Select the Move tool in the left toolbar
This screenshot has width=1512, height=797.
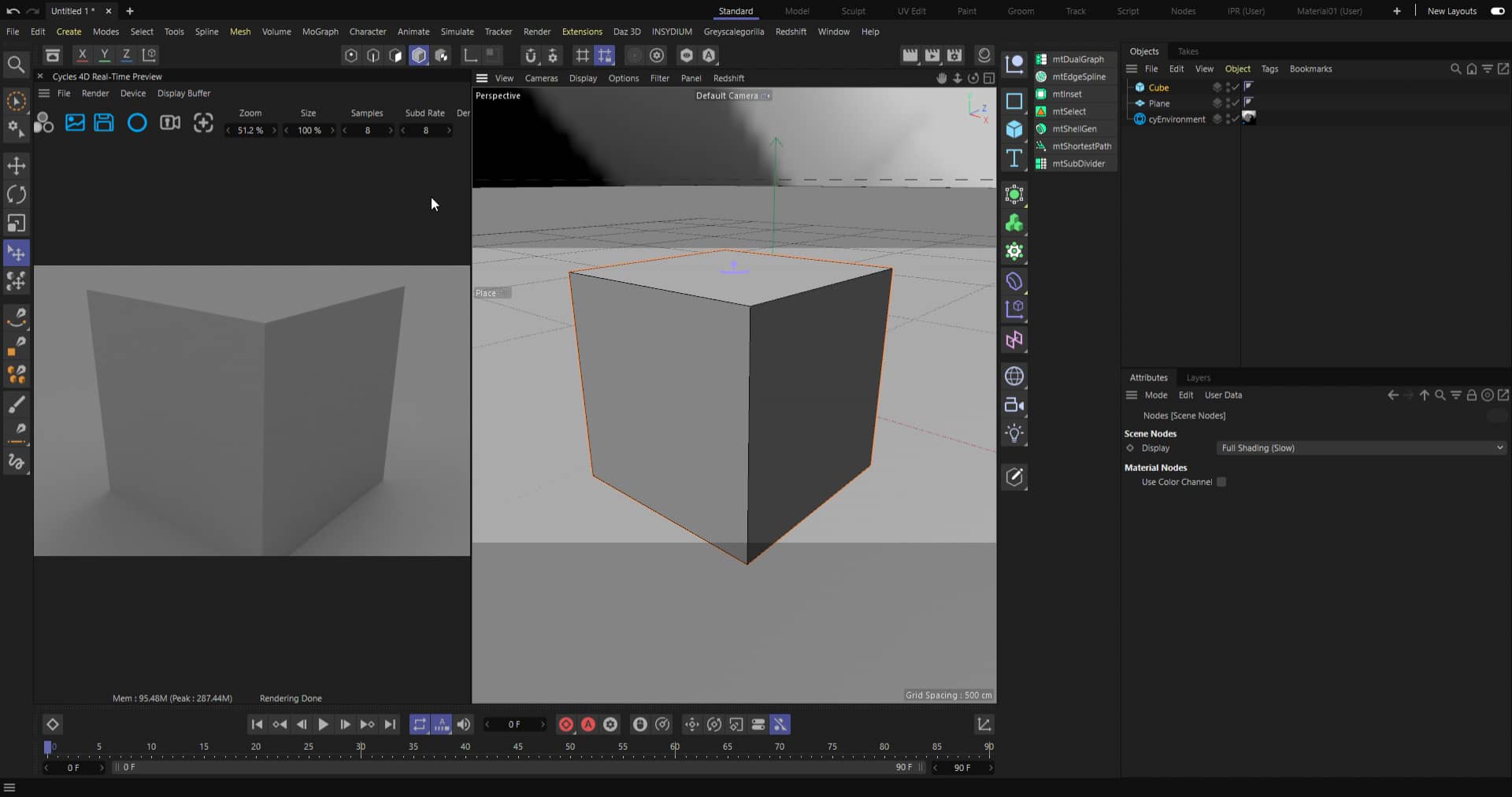tap(16, 165)
